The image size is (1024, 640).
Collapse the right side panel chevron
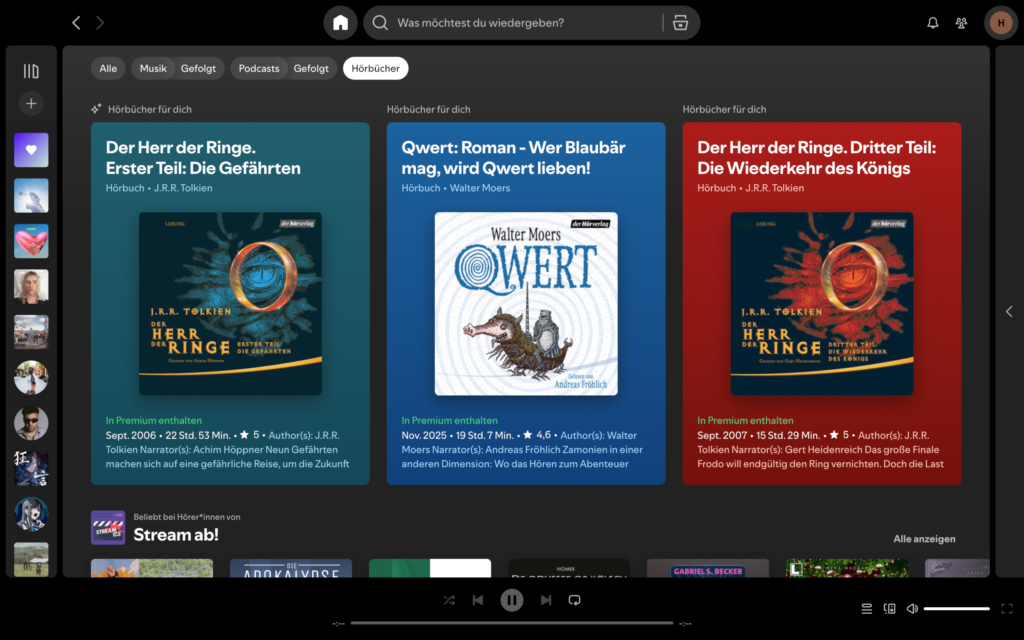coord(1008,311)
